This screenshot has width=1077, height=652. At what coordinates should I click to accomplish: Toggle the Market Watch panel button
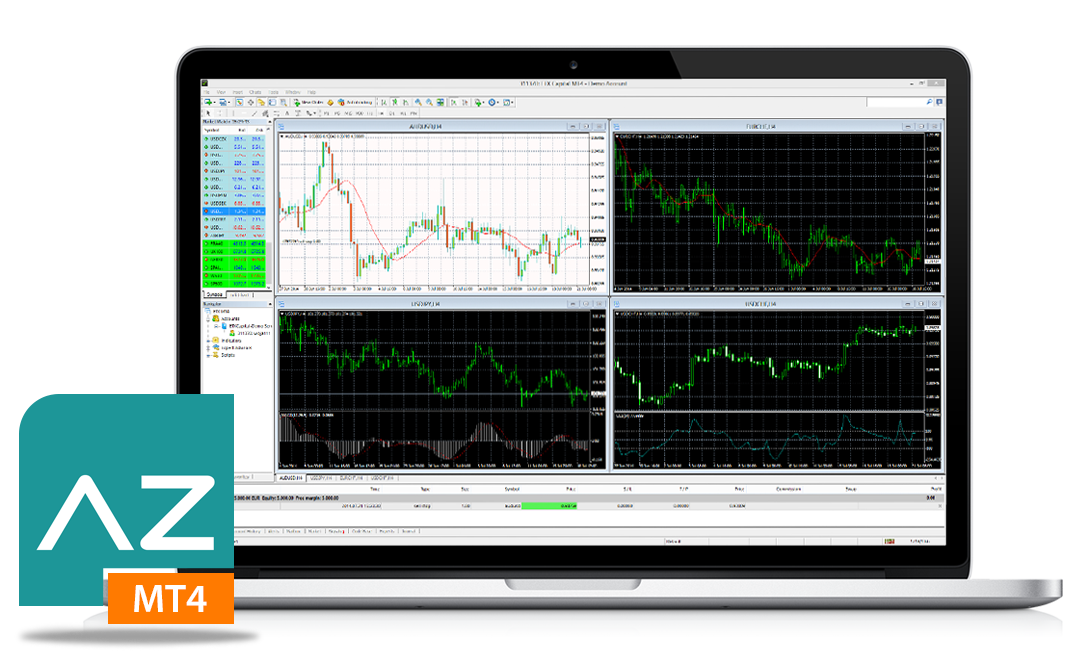pyautogui.click(x=239, y=102)
